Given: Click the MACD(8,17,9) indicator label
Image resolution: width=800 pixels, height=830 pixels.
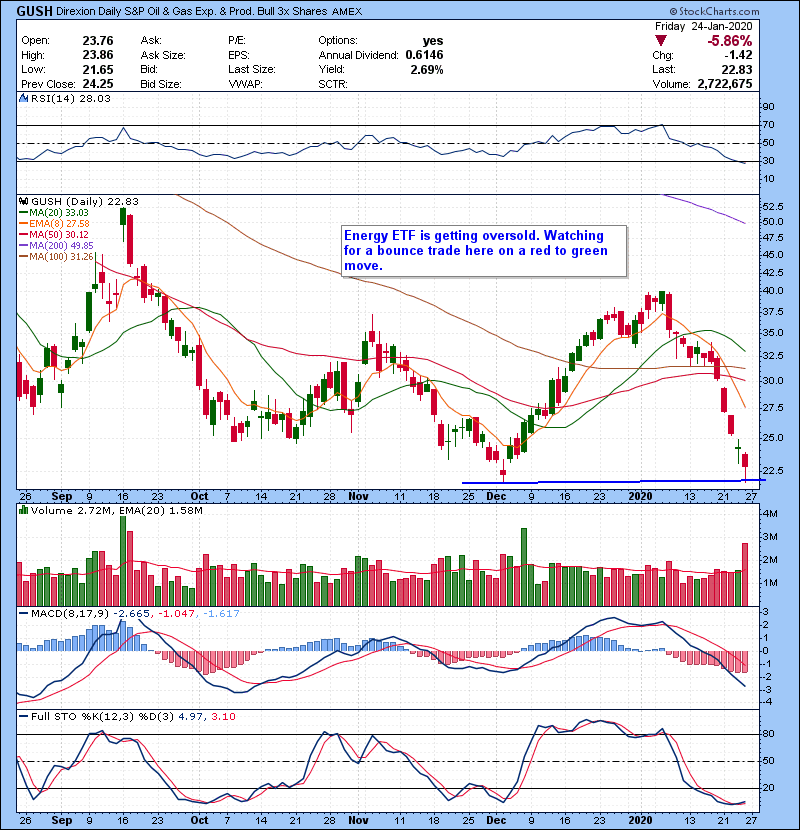Looking at the screenshot, I should point(70,614).
